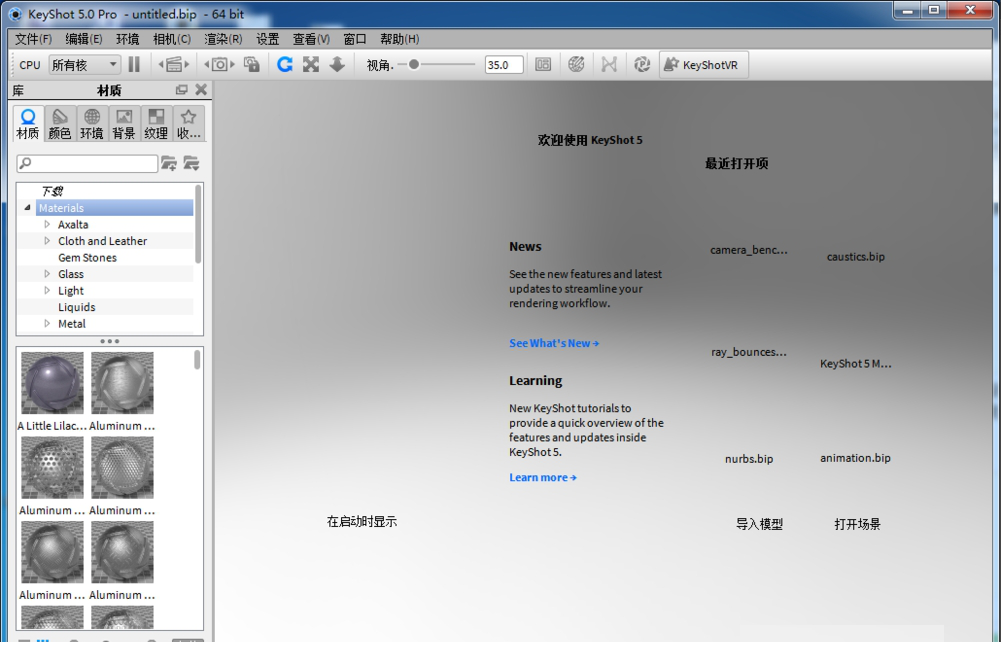1001x667 pixels.
Task: Open recent file nurbs.bip
Action: (749, 458)
